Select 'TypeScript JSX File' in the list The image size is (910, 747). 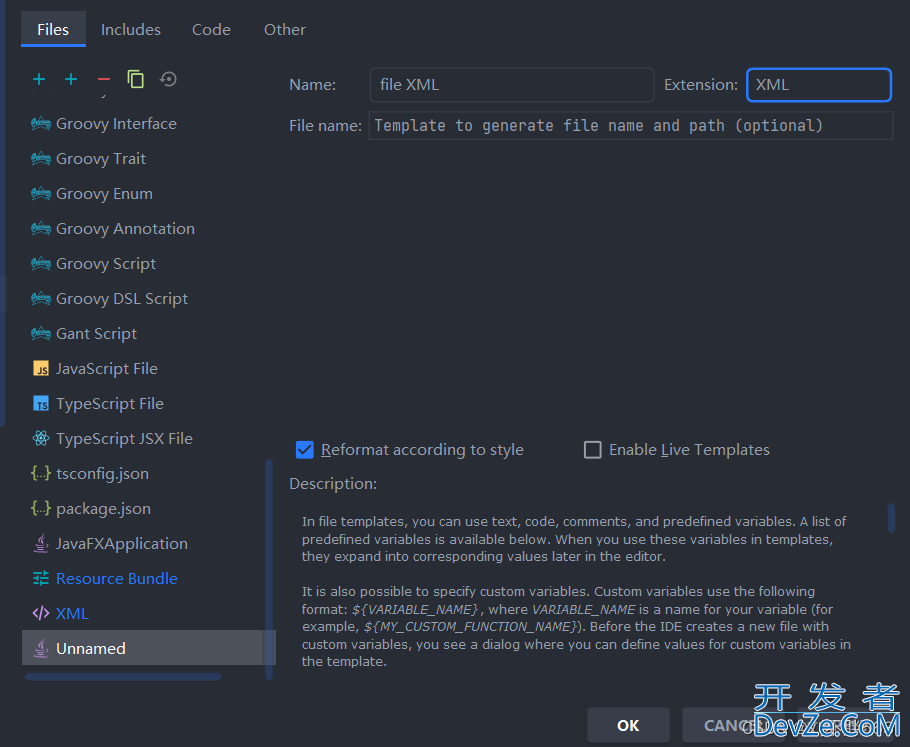pyautogui.click(x=124, y=438)
